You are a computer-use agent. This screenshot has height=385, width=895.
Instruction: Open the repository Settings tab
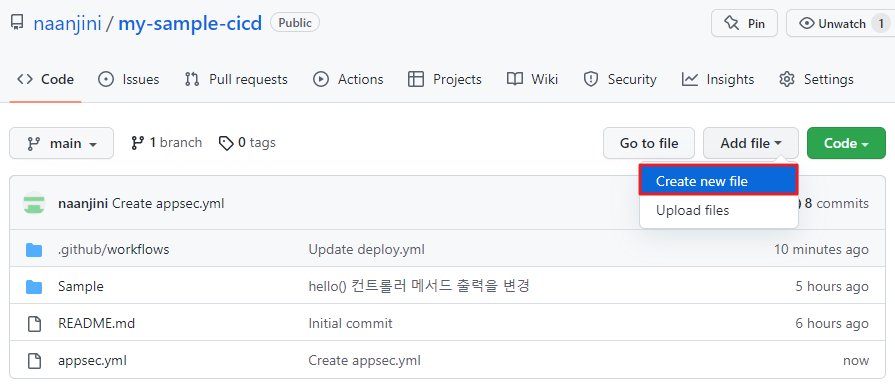(x=816, y=79)
